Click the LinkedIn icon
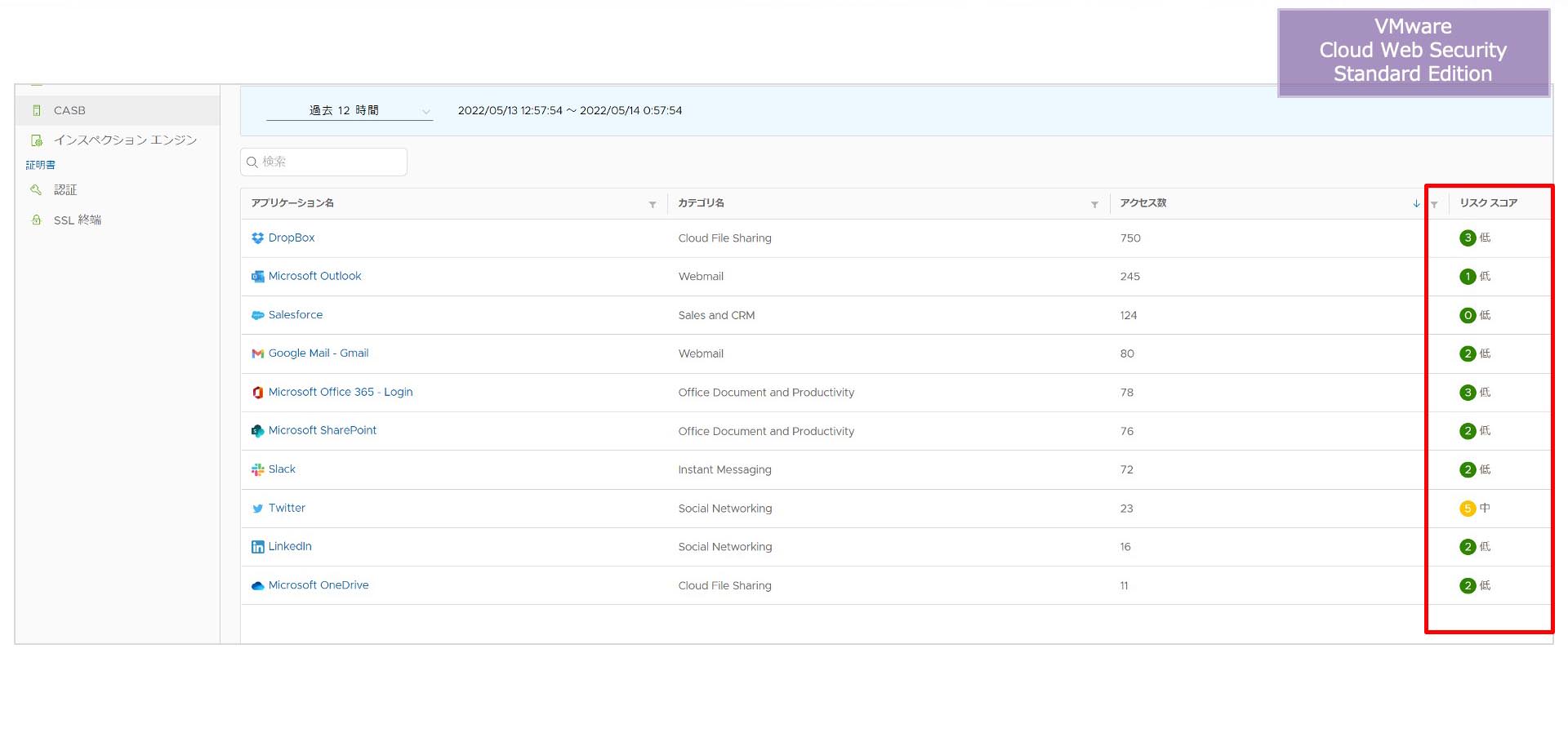1568x751 pixels. [x=257, y=546]
